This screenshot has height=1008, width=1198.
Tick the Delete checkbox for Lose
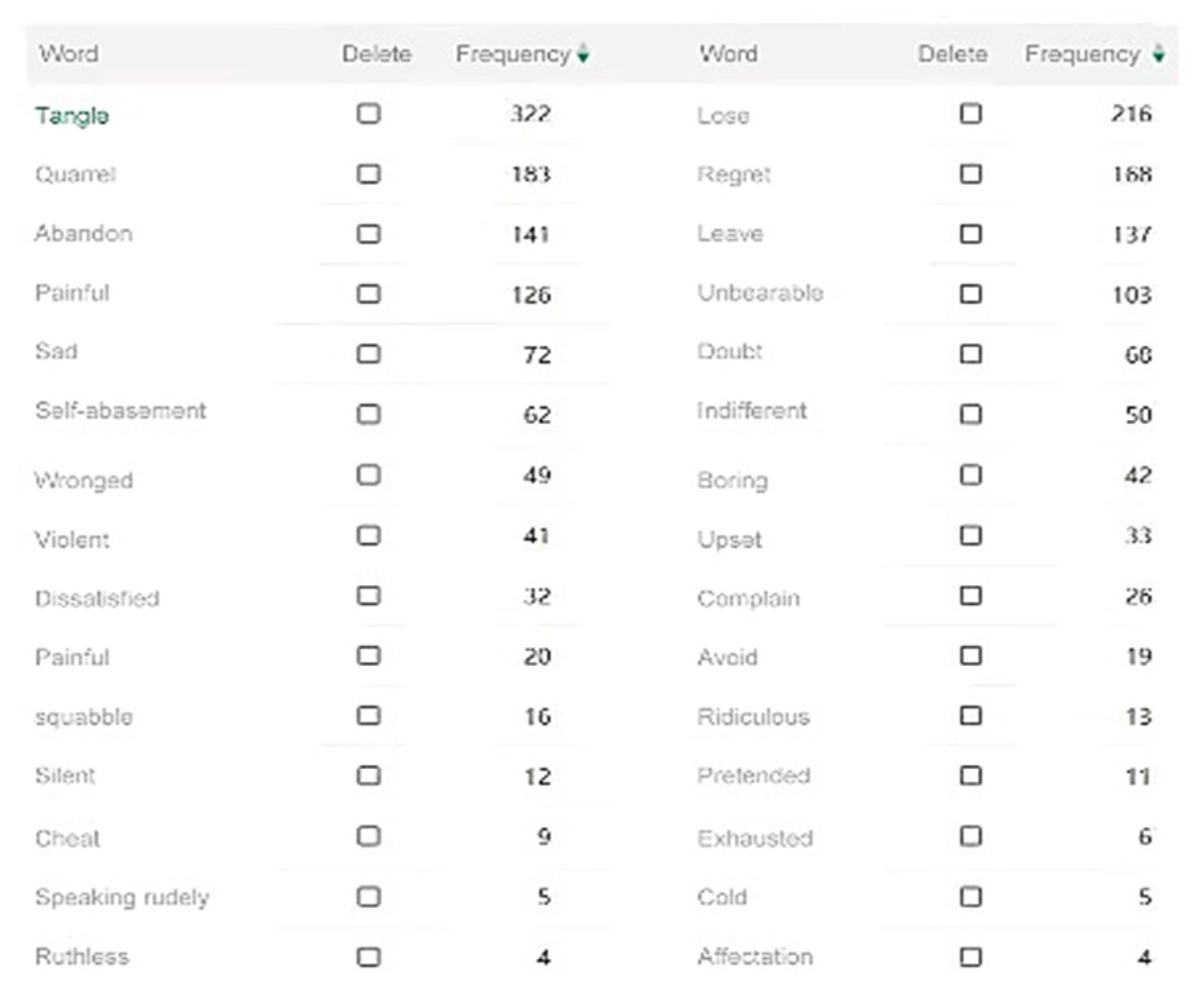click(x=970, y=114)
